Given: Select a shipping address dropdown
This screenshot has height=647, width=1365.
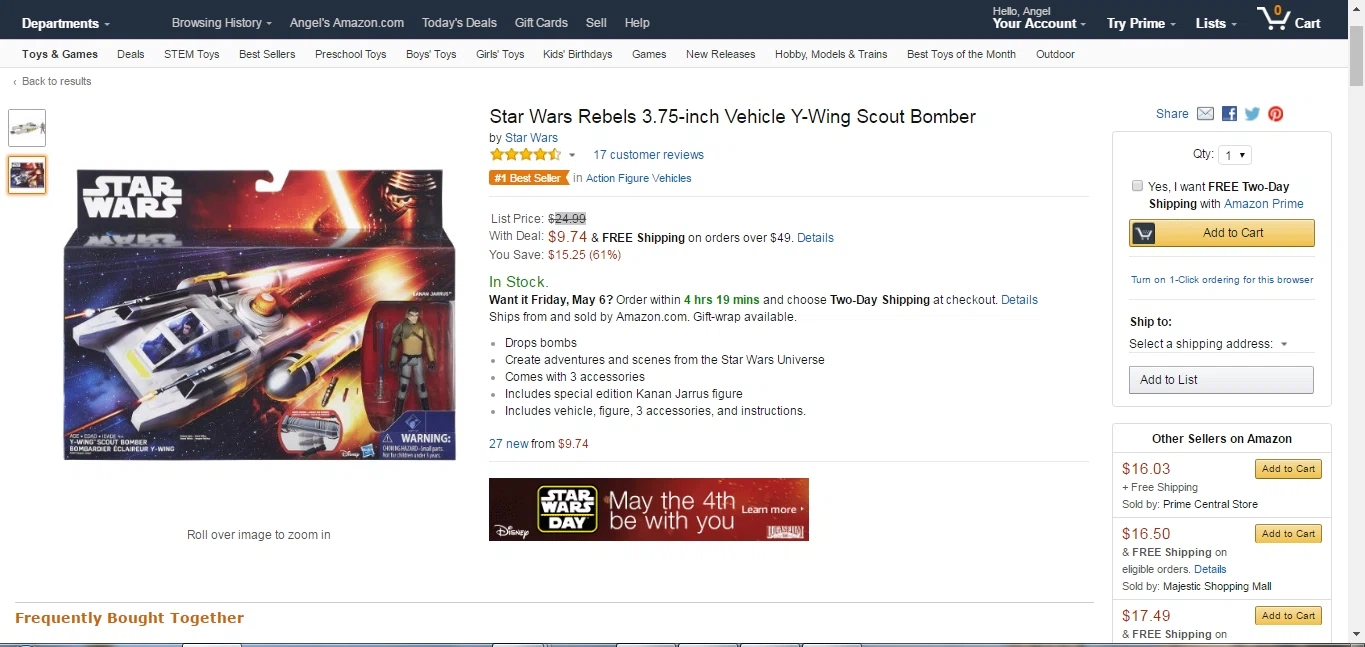Looking at the screenshot, I should tap(1208, 344).
